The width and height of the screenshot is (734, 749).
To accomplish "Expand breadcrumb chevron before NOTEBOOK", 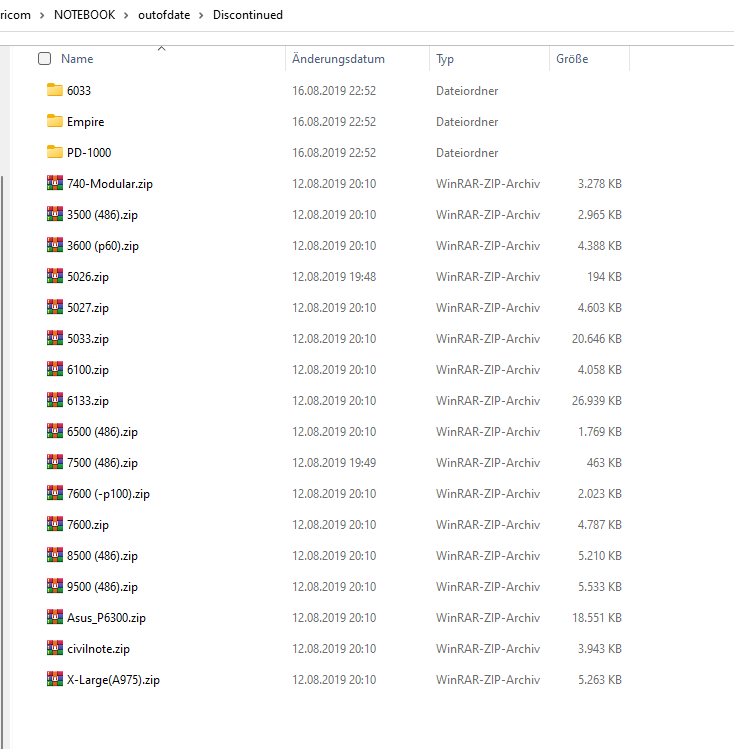I will (42, 15).
